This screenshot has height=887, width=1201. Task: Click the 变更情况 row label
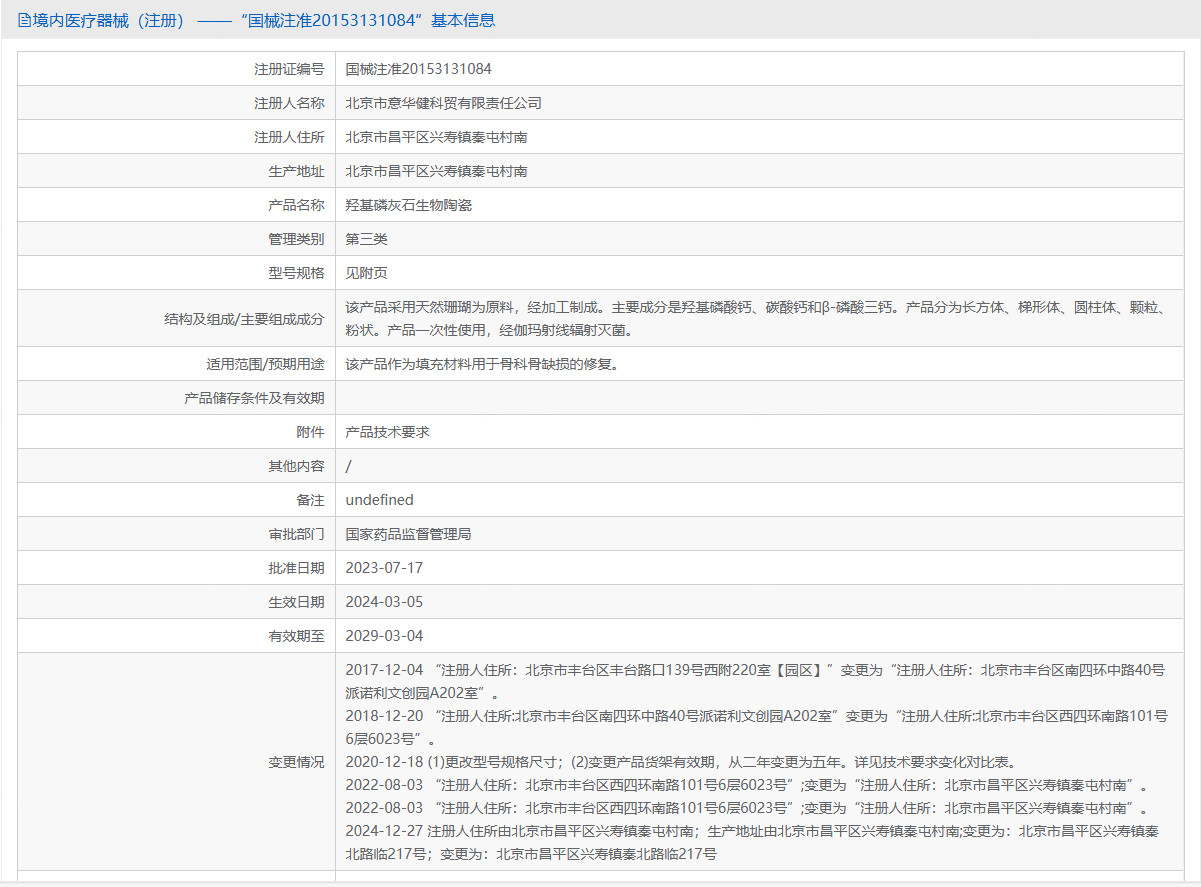point(296,762)
